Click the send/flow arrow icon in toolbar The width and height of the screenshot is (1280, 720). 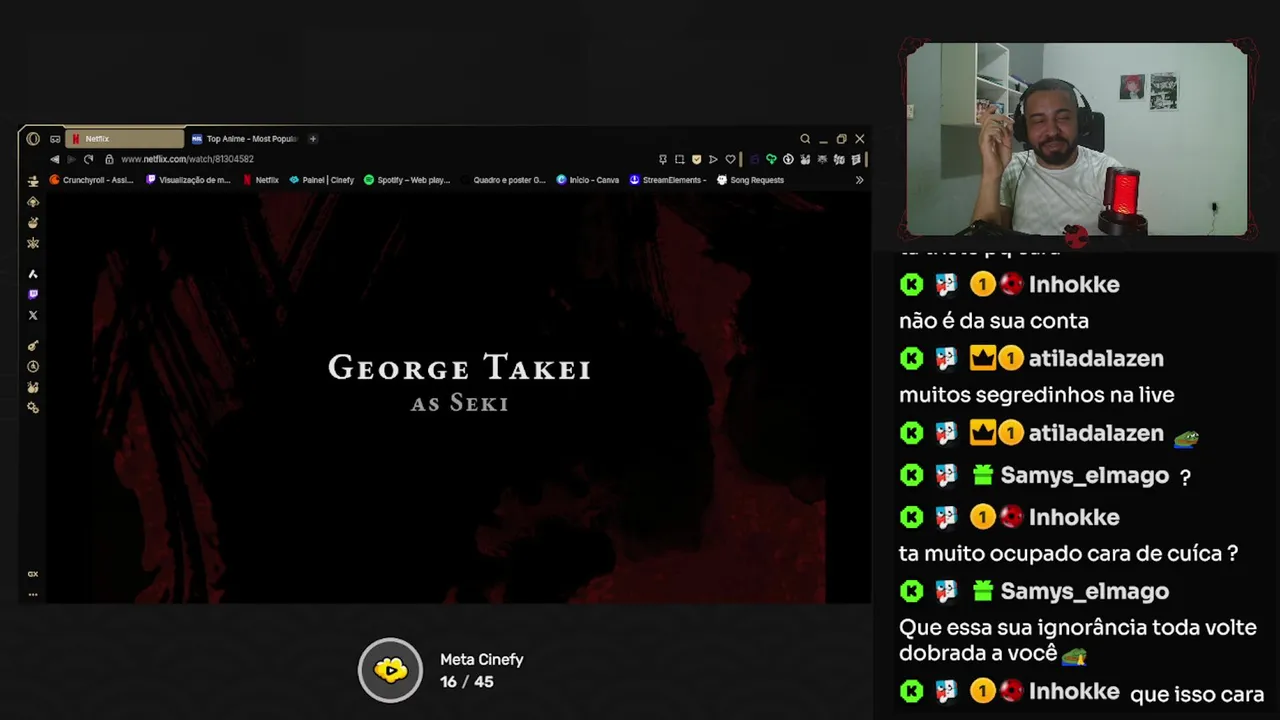click(713, 159)
